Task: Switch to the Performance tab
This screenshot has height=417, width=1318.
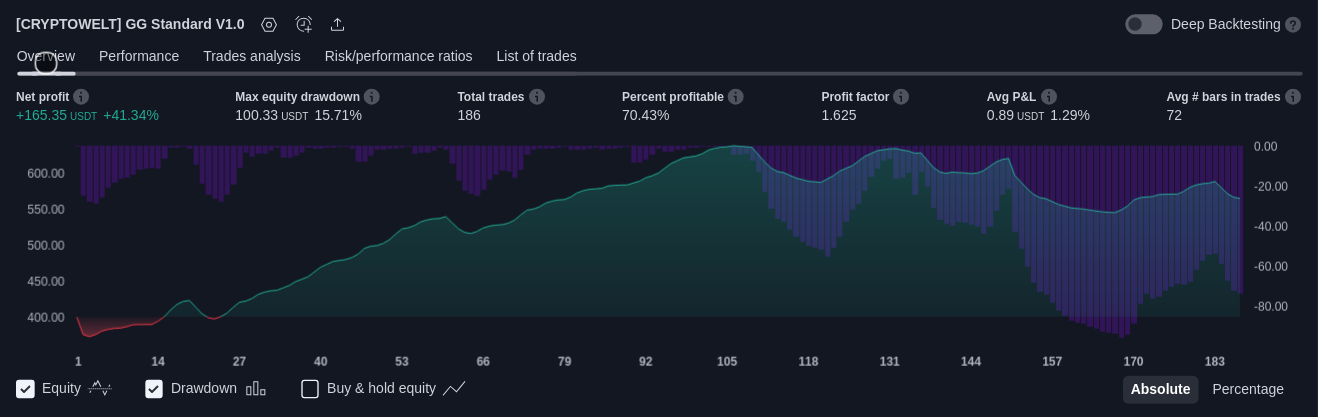Action: point(139,56)
